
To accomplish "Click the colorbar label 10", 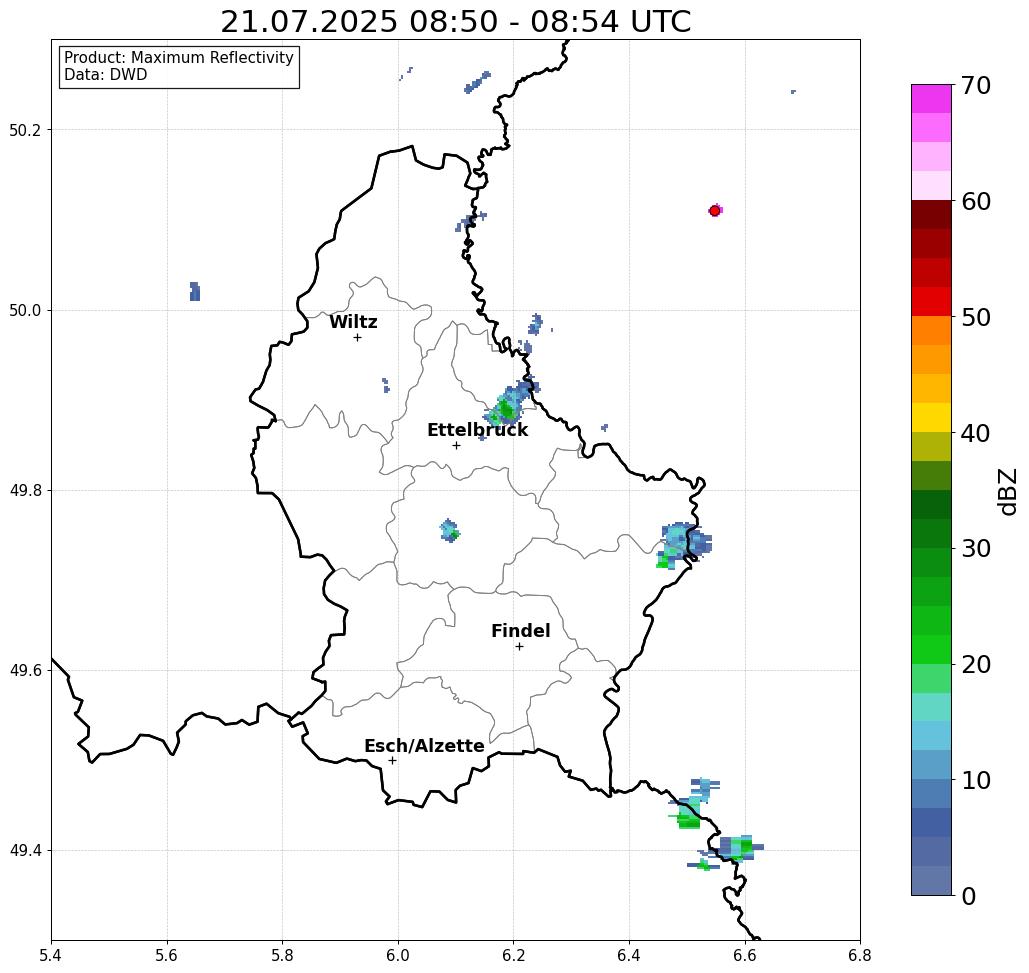I will (x=975, y=780).
